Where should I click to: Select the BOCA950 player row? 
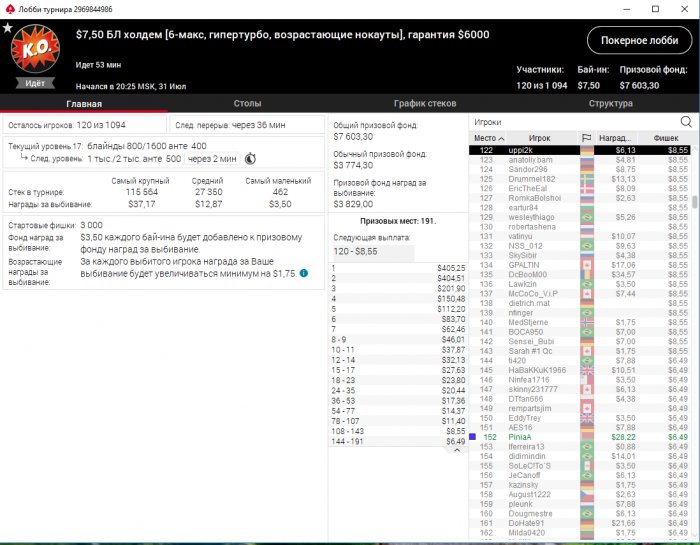[579, 332]
